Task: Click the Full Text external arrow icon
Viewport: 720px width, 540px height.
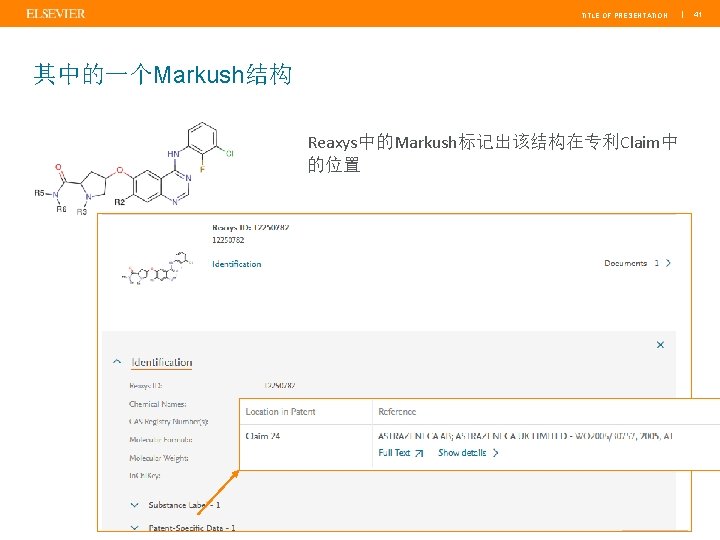Action: (419, 453)
